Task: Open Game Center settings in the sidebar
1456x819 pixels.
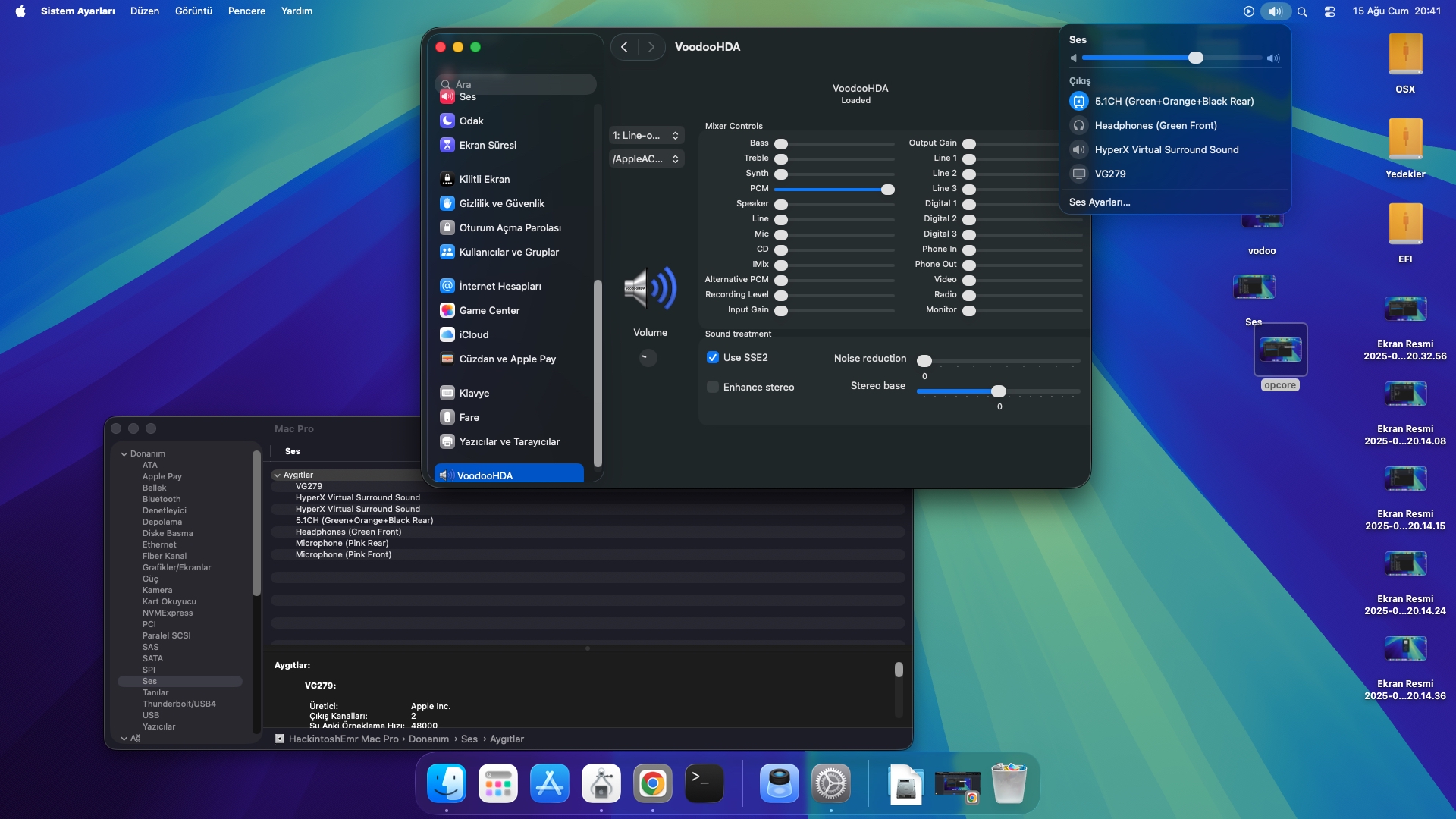Action: pyautogui.click(x=489, y=310)
